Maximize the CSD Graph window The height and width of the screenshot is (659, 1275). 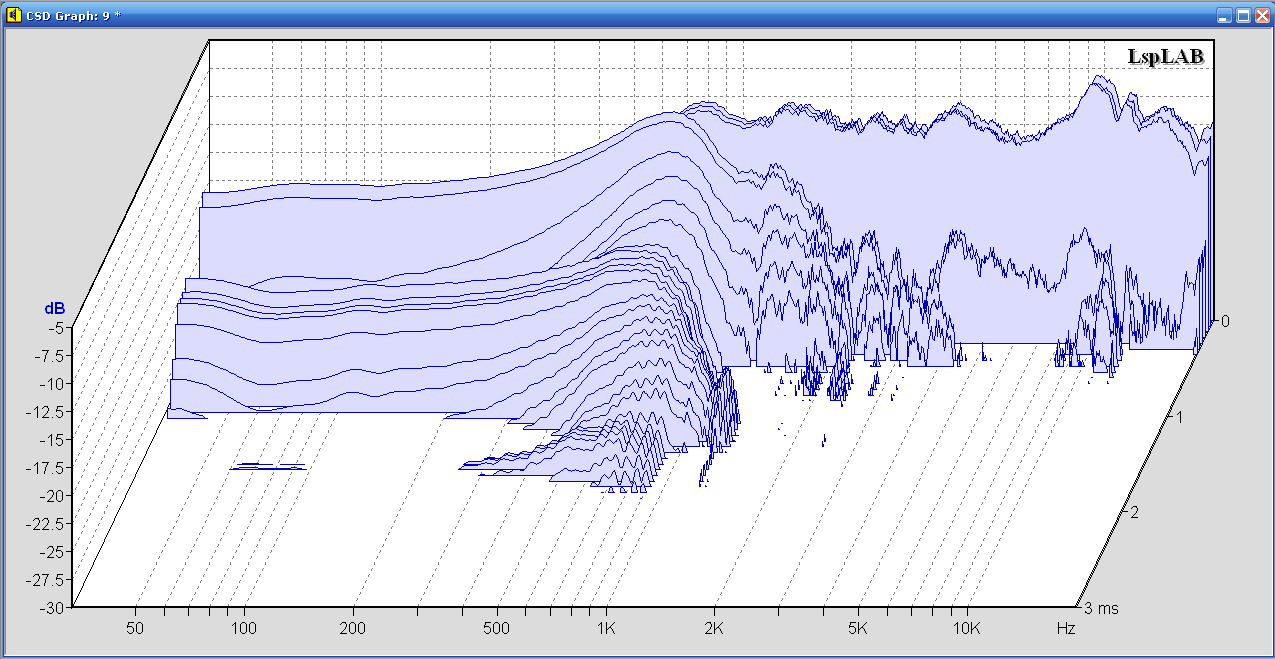(1243, 15)
